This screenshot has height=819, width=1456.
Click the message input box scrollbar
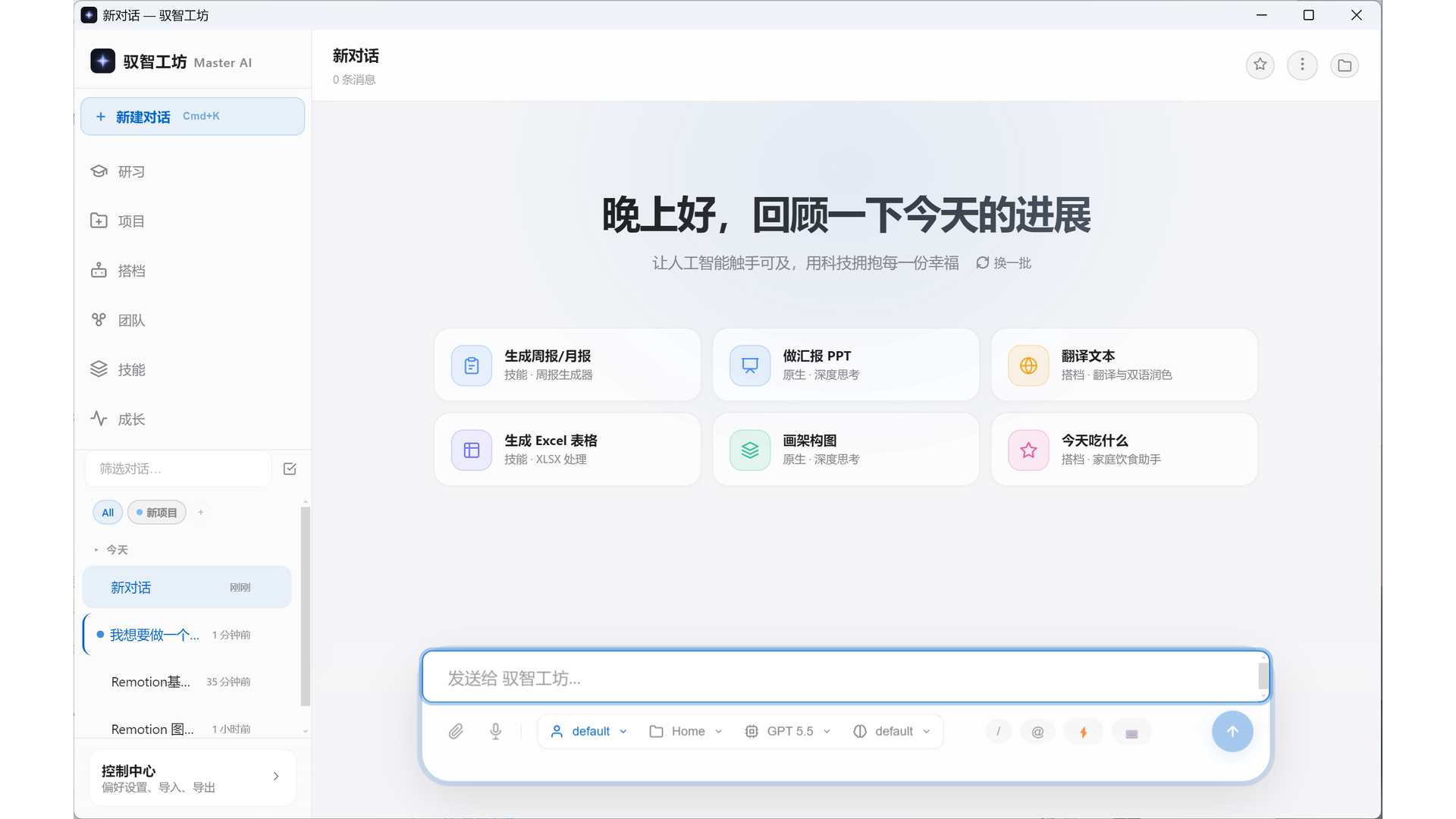[x=1263, y=676]
